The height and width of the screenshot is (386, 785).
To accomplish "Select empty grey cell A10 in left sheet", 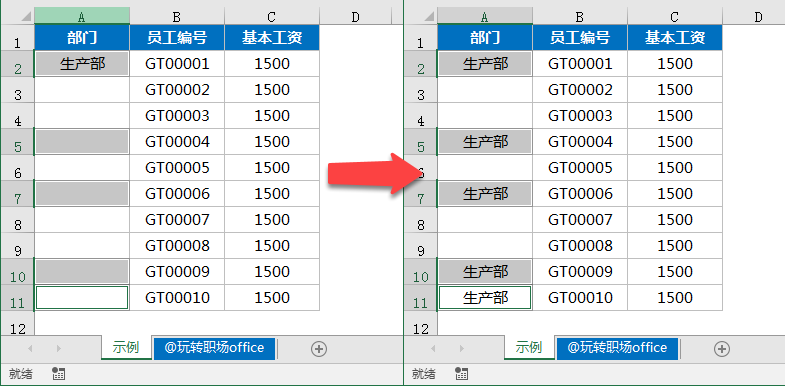I will click(x=82, y=272).
